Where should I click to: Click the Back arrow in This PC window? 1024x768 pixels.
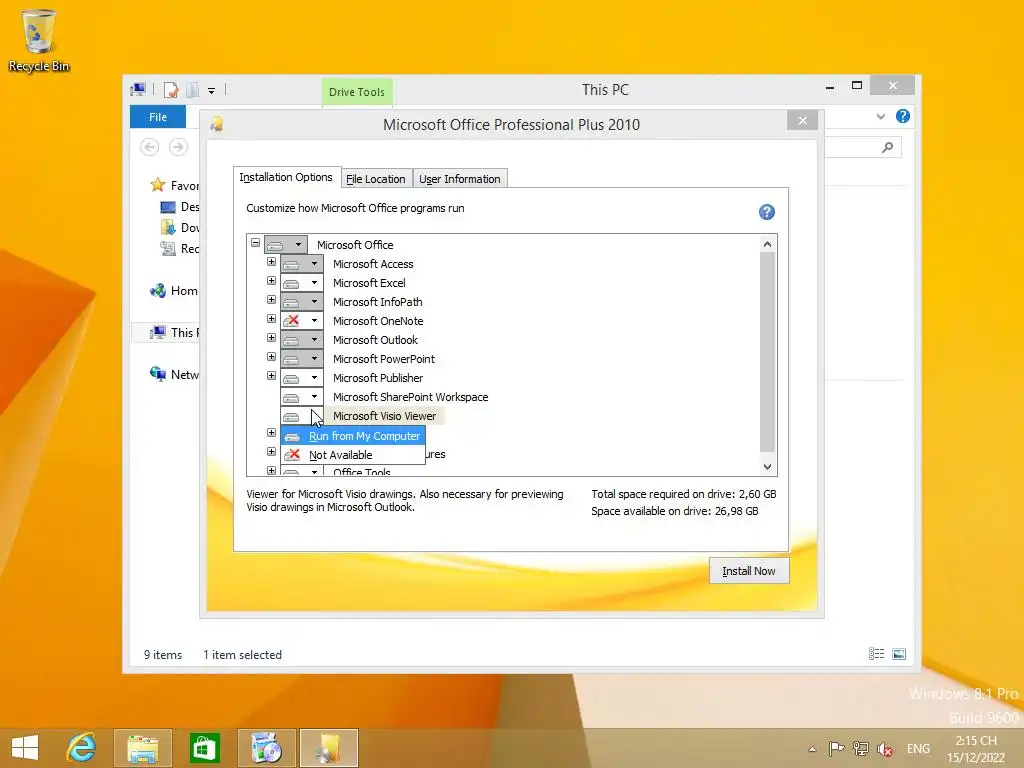(x=150, y=147)
